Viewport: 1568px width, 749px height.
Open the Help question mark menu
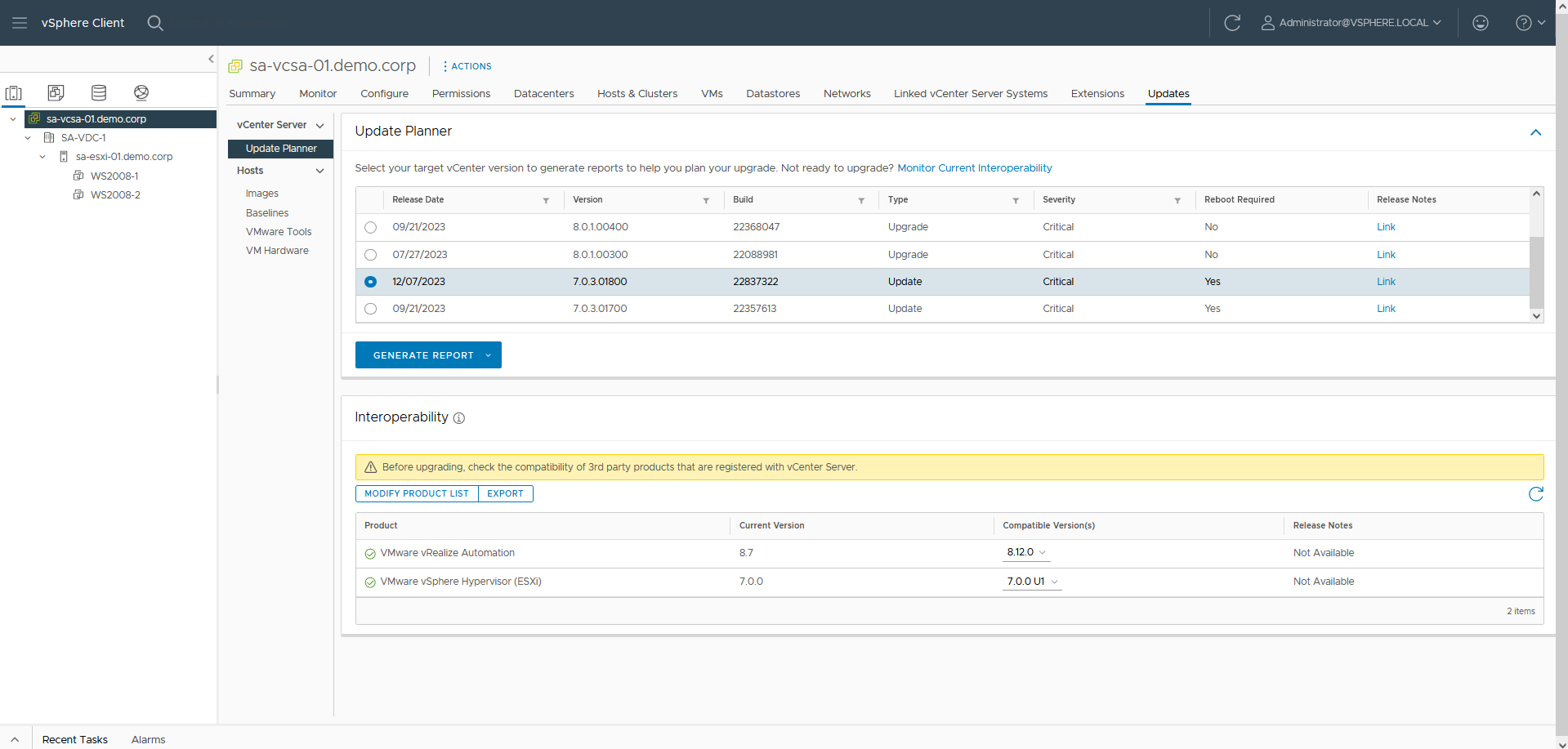point(1530,23)
